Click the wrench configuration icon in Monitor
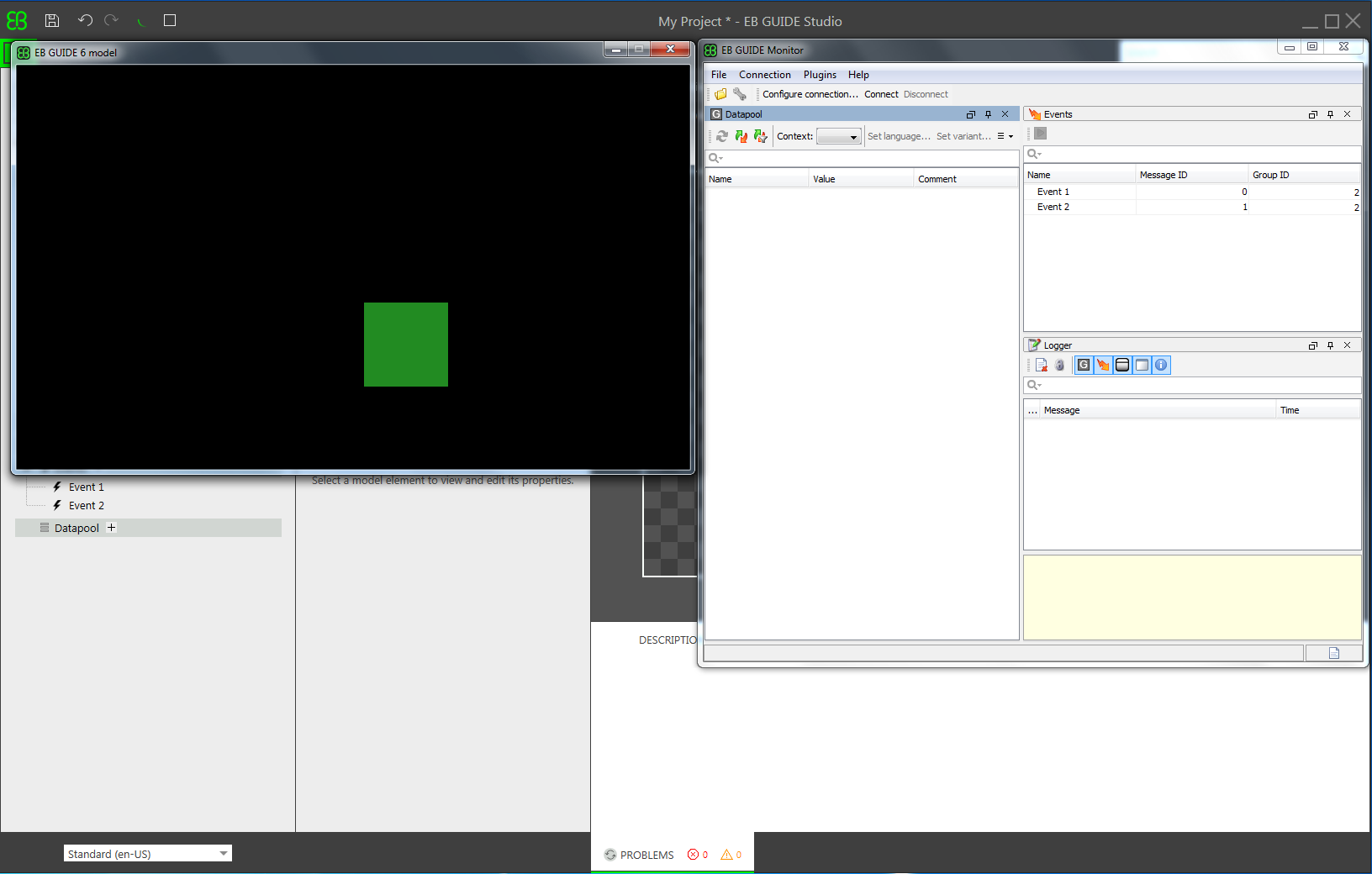The width and height of the screenshot is (1372, 874). point(740,94)
